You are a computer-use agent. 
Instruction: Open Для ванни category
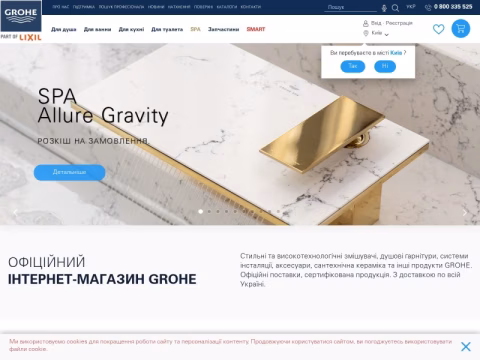click(x=97, y=29)
